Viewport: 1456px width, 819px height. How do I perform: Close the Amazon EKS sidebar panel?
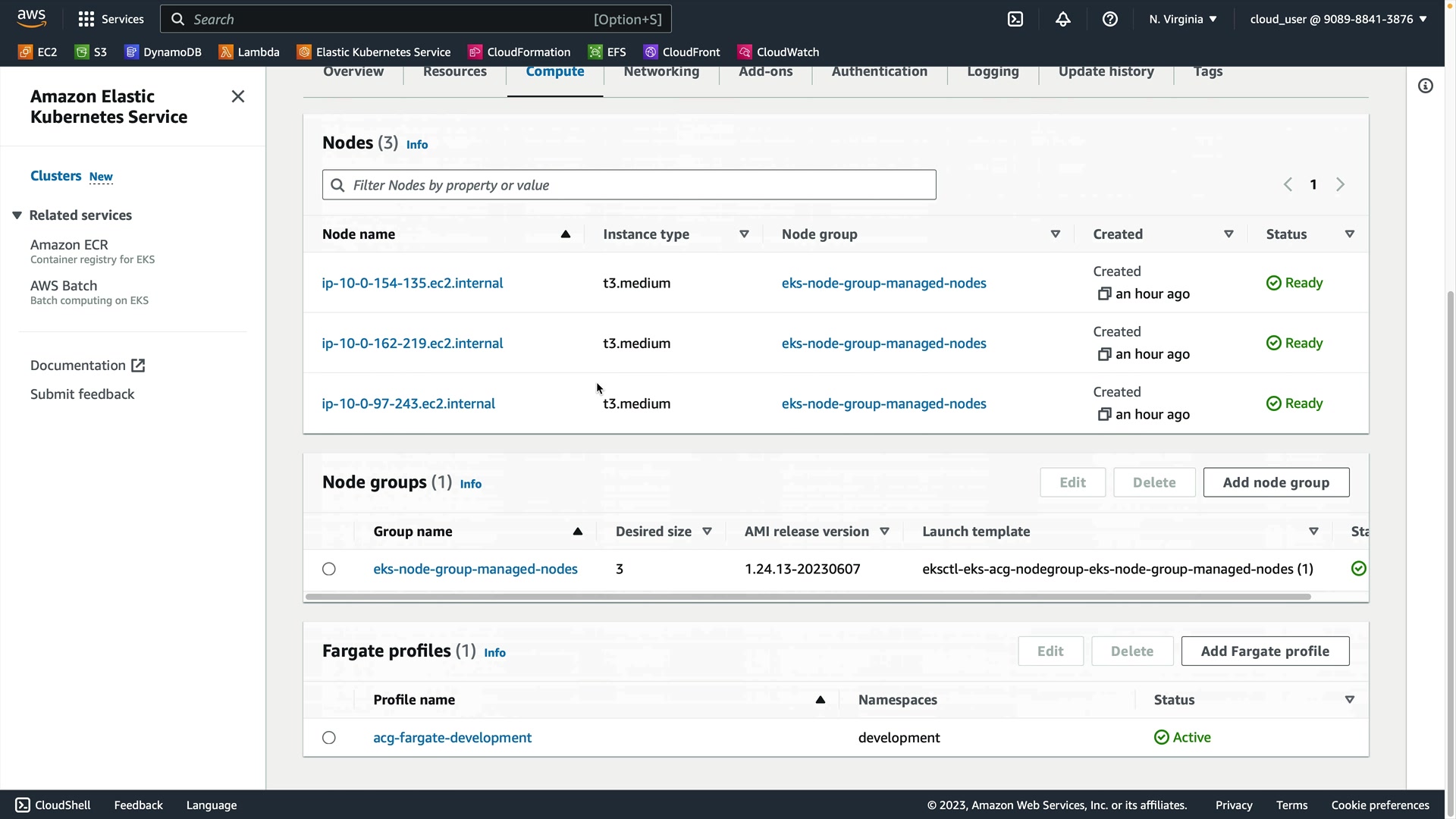(x=238, y=96)
